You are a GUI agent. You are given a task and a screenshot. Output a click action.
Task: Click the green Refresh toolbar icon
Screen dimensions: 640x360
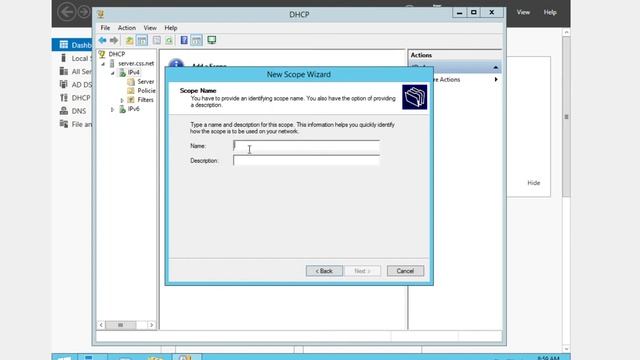pyautogui.click(x=169, y=40)
